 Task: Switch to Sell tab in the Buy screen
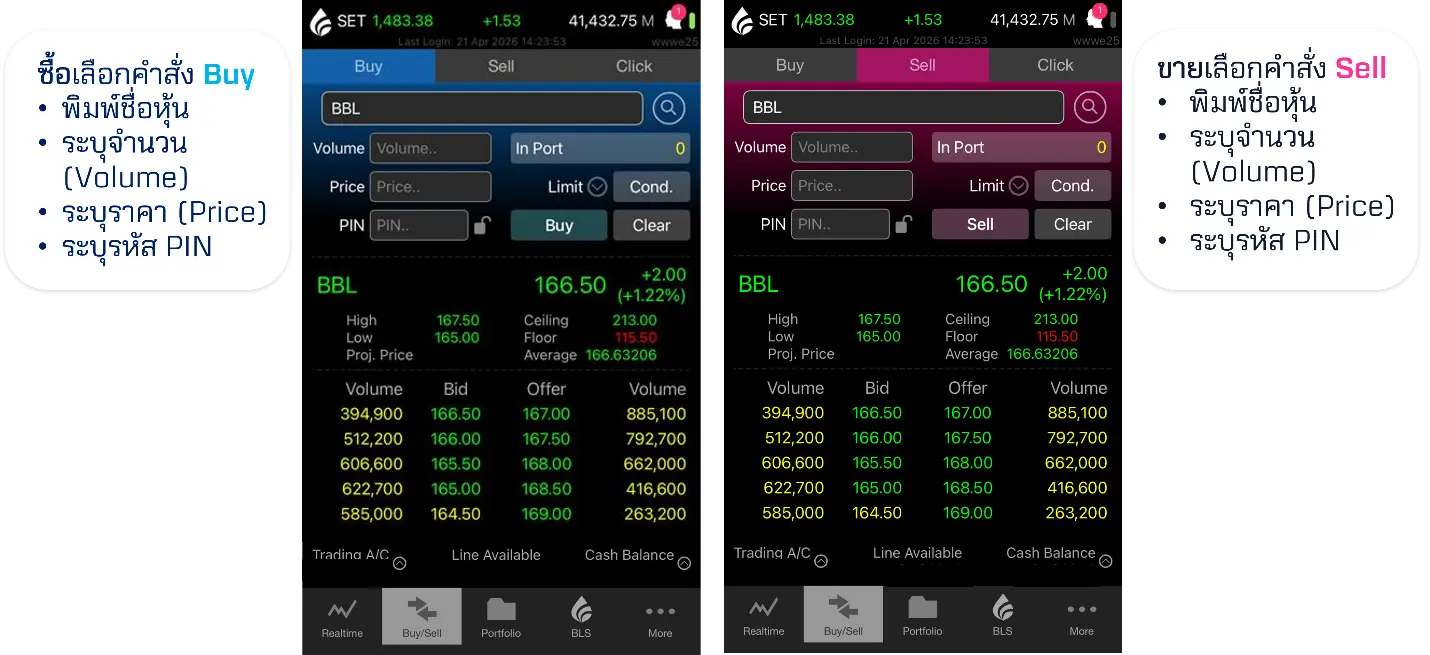click(x=501, y=66)
